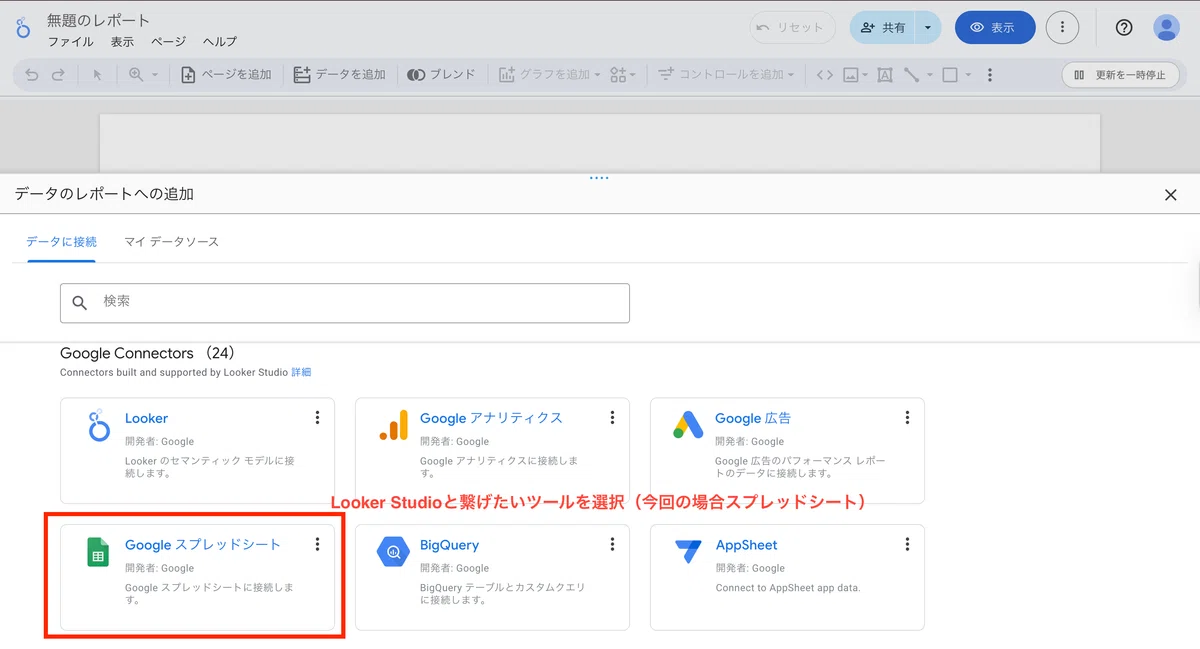The image size is (1200, 649).
Task: Open the zoom magnifier tool
Action: [136, 75]
